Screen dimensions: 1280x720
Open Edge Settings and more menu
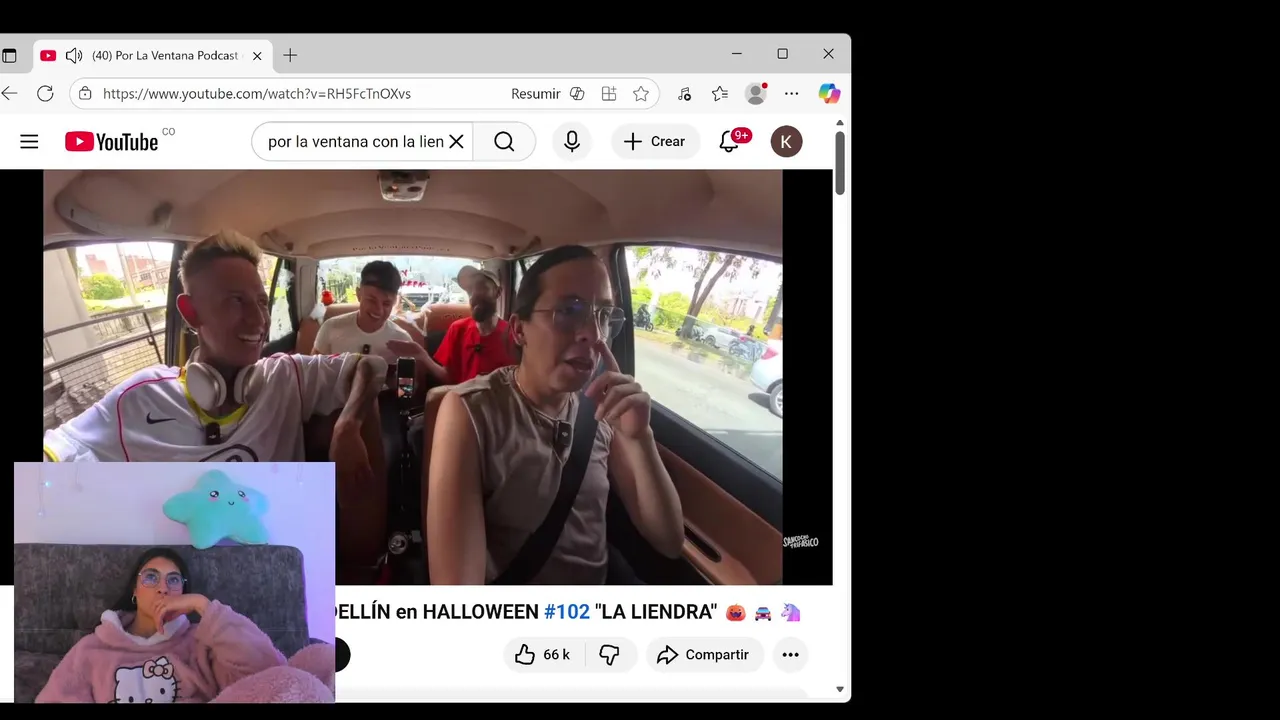click(792, 93)
